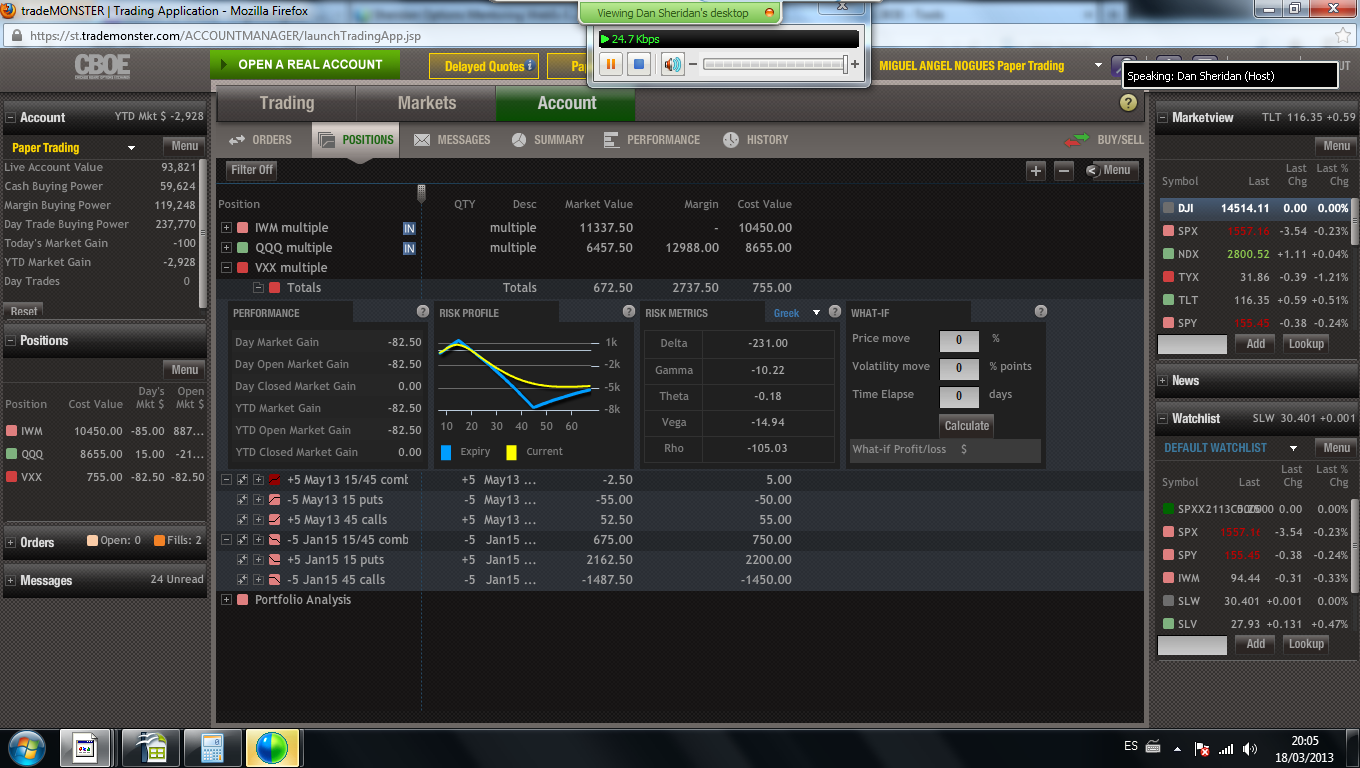Click the Buy/Sell arrows icon

pyautogui.click(x=1077, y=140)
